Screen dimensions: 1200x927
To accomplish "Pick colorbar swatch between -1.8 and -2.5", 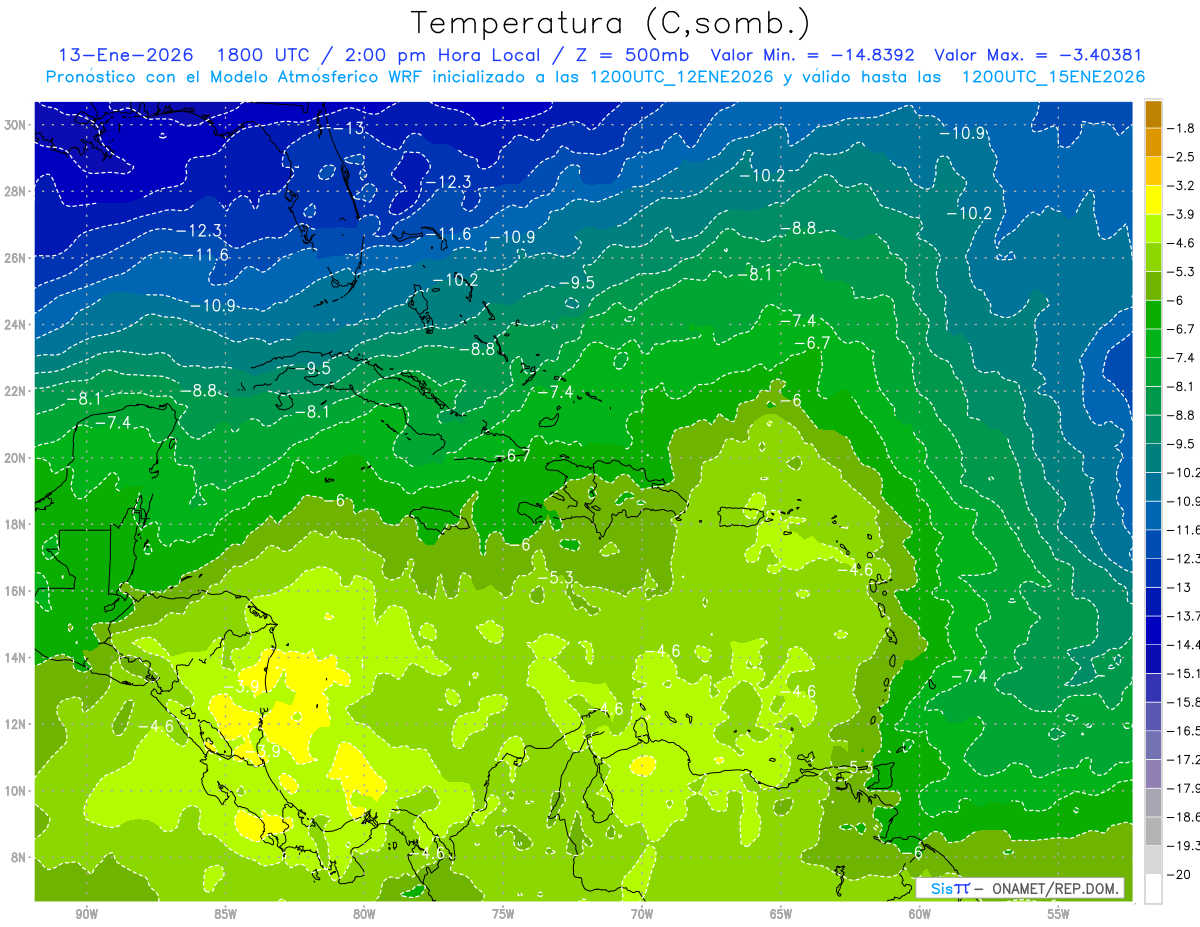I will [x=1153, y=143].
